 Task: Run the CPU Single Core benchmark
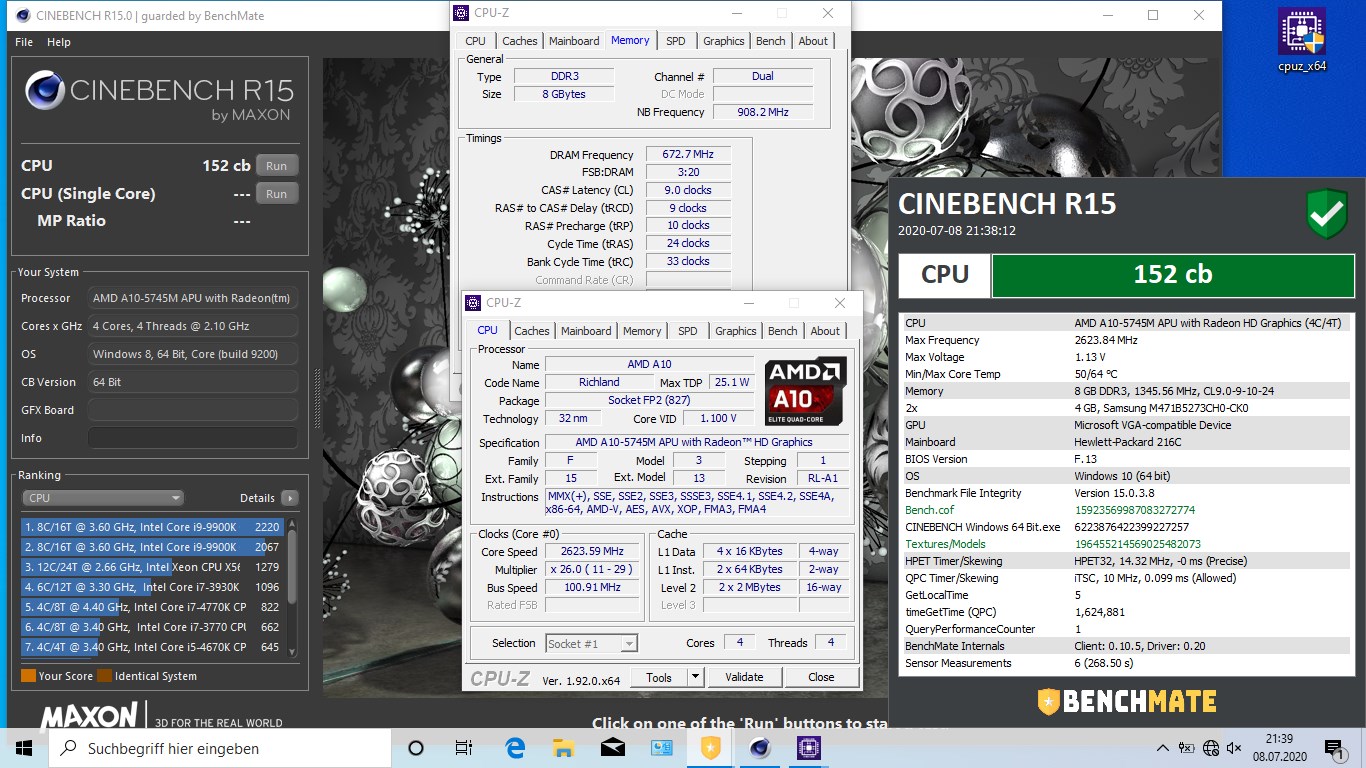(277, 194)
